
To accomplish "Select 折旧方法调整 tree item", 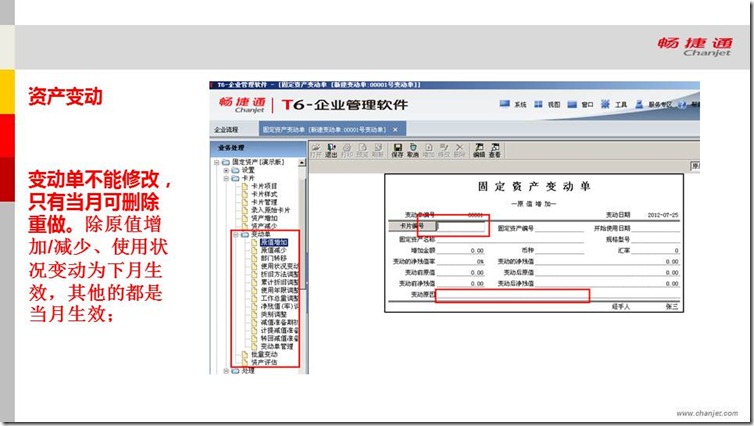I will point(280,274).
